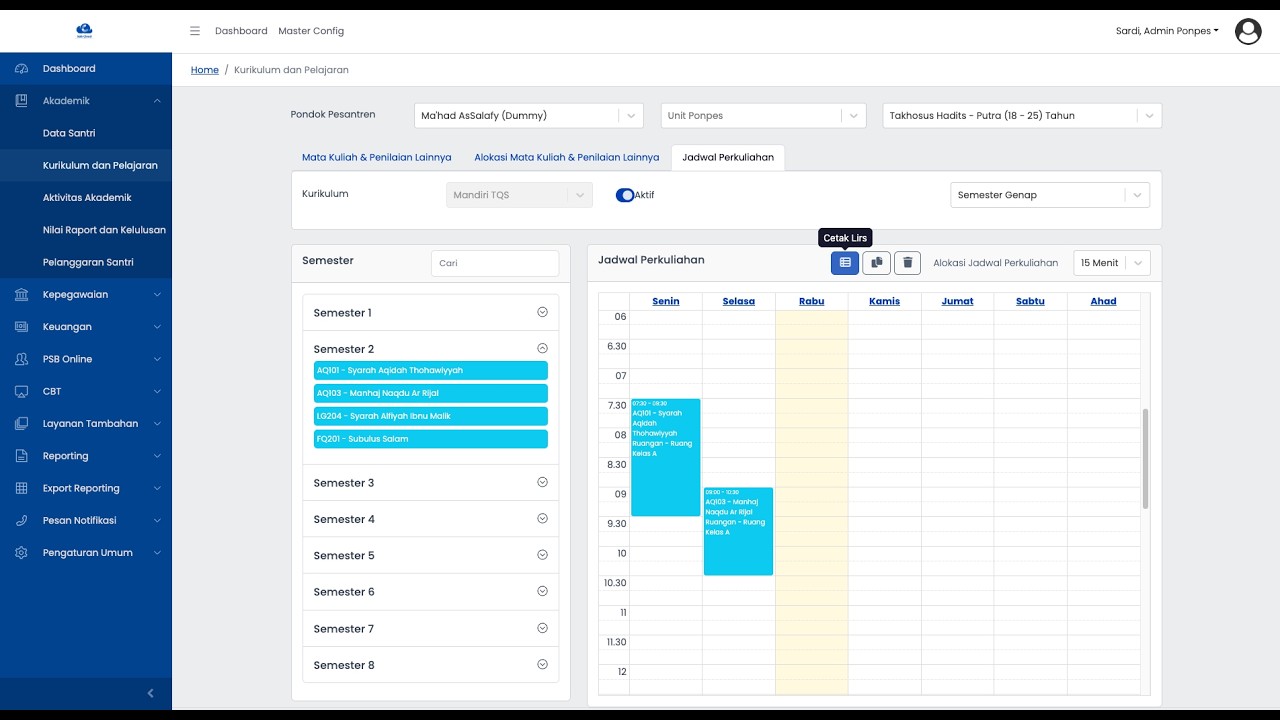Screen dimensions: 1280x720
Task: Click the Cari semester search field
Action: click(x=495, y=263)
